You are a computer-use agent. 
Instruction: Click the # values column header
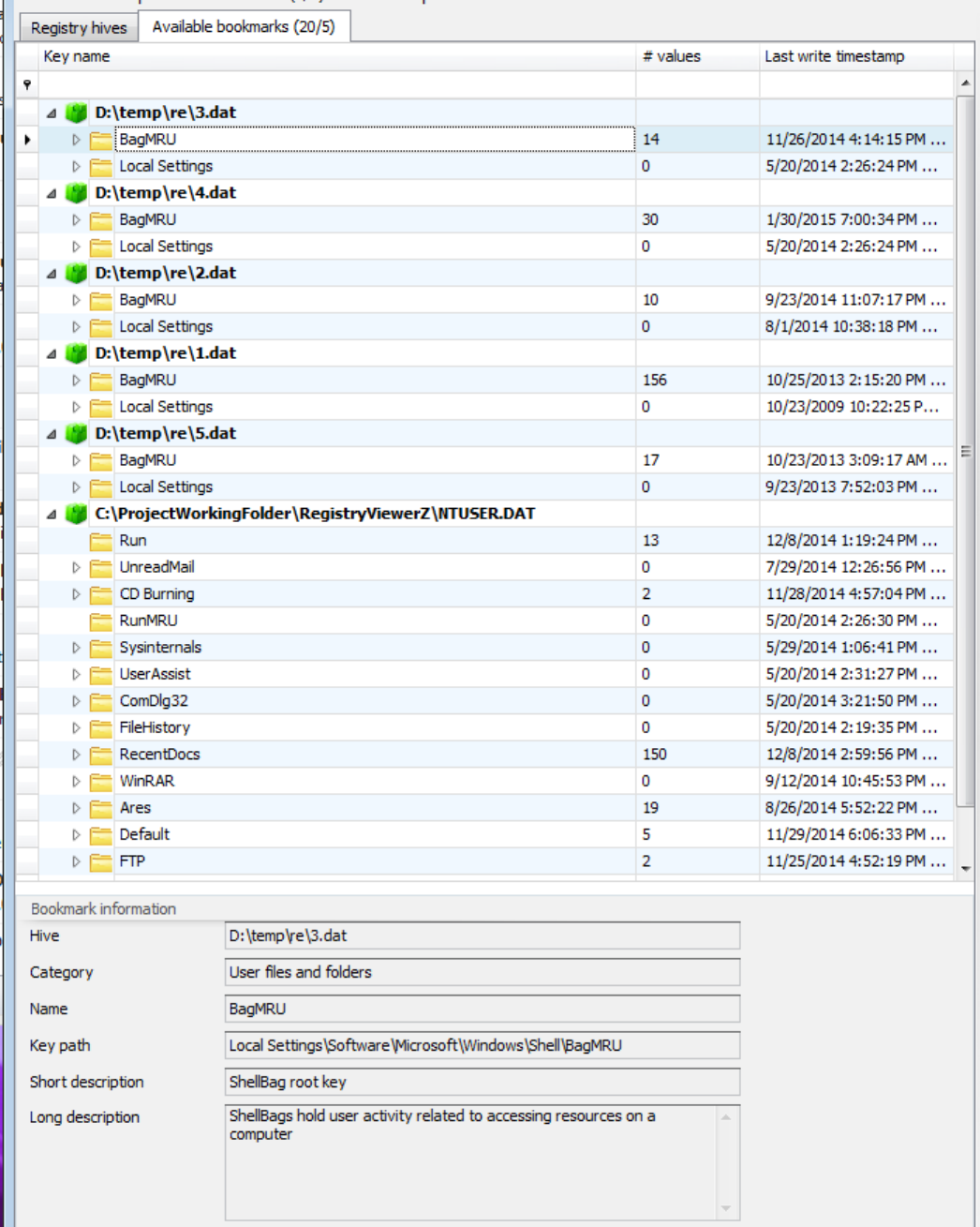(x=671, y=56)
